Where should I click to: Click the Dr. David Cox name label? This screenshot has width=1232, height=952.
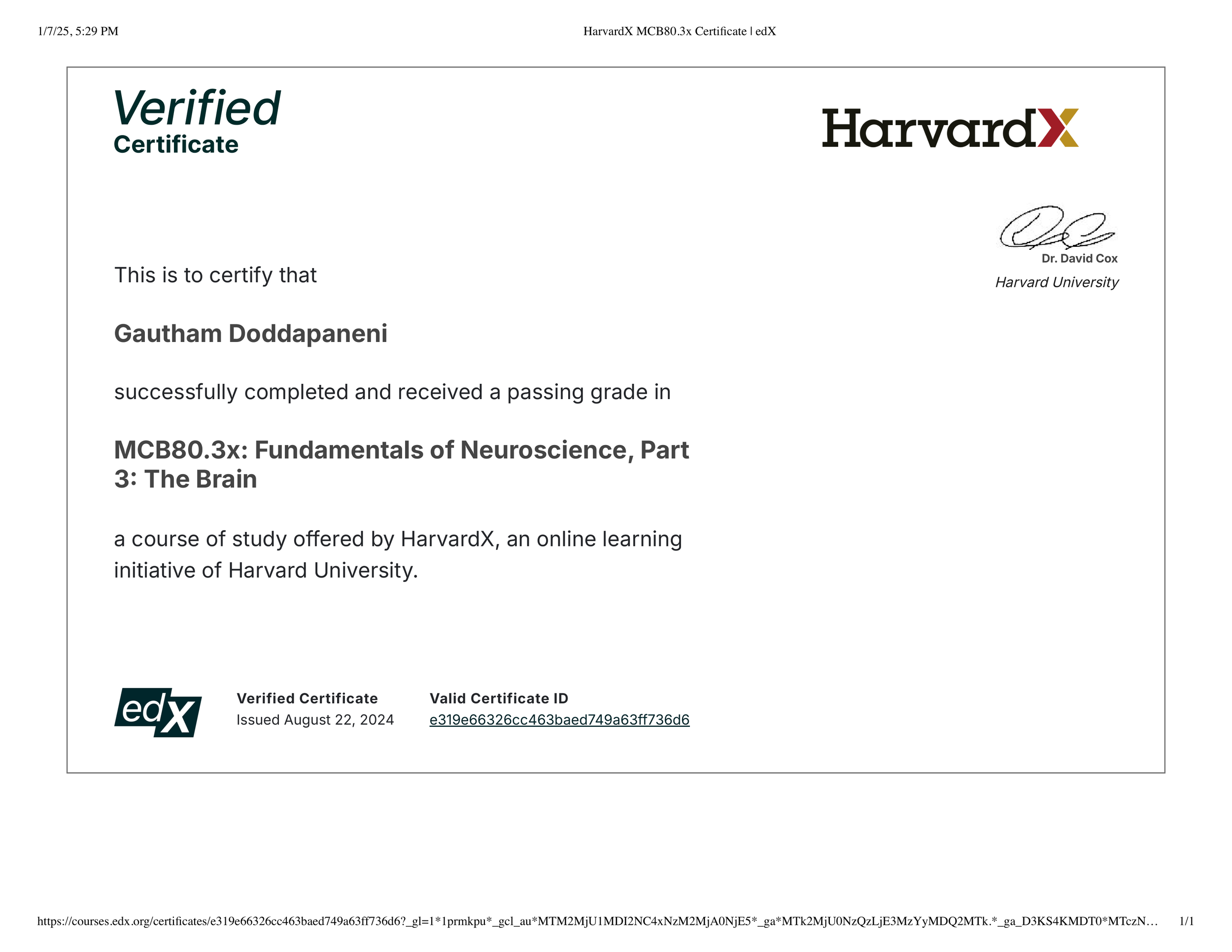pos(1079,259)
